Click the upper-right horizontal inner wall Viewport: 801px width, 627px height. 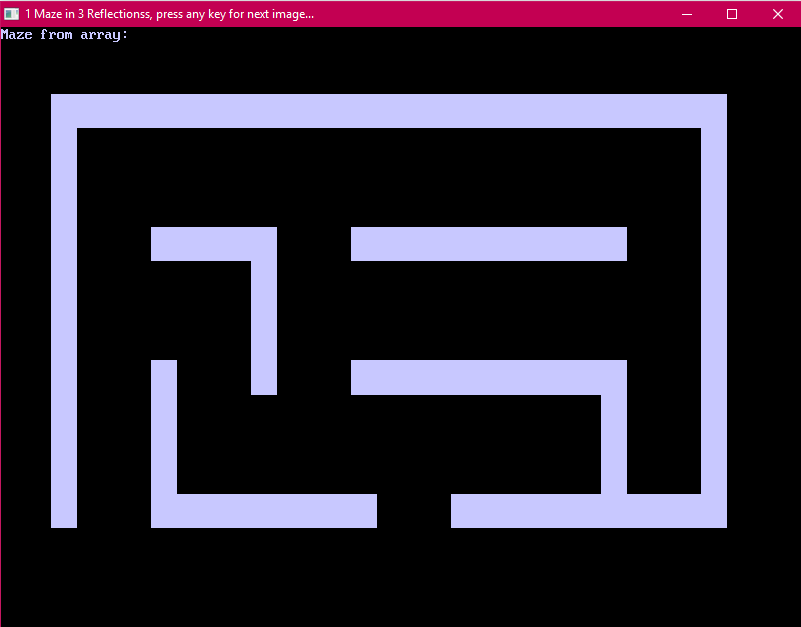pos(488,244)
